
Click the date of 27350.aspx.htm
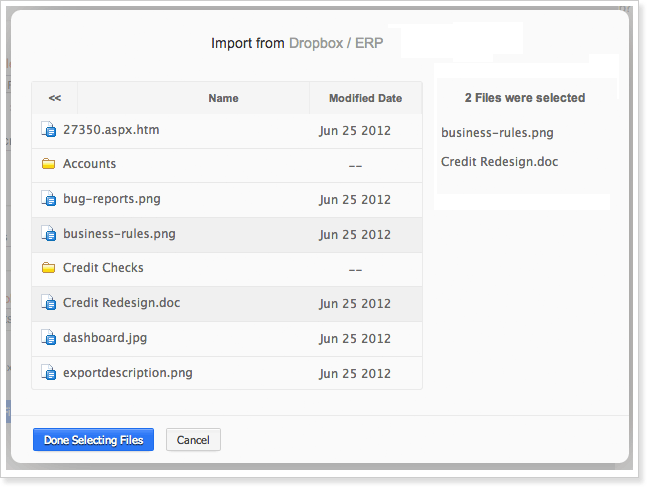click(355, 131)
